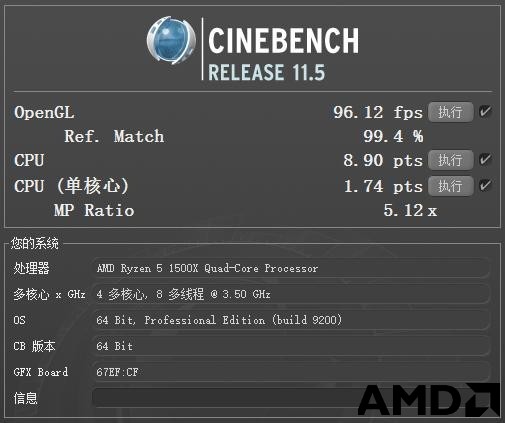Click the CPU 8.90 pts score
The image size is (505, 423).
(383, 160)
